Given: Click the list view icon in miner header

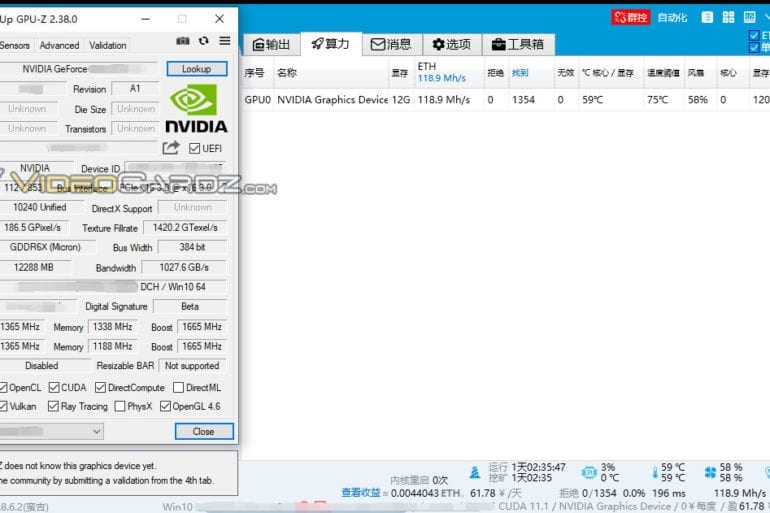Looking at the screenshot, I should [707, 17].
